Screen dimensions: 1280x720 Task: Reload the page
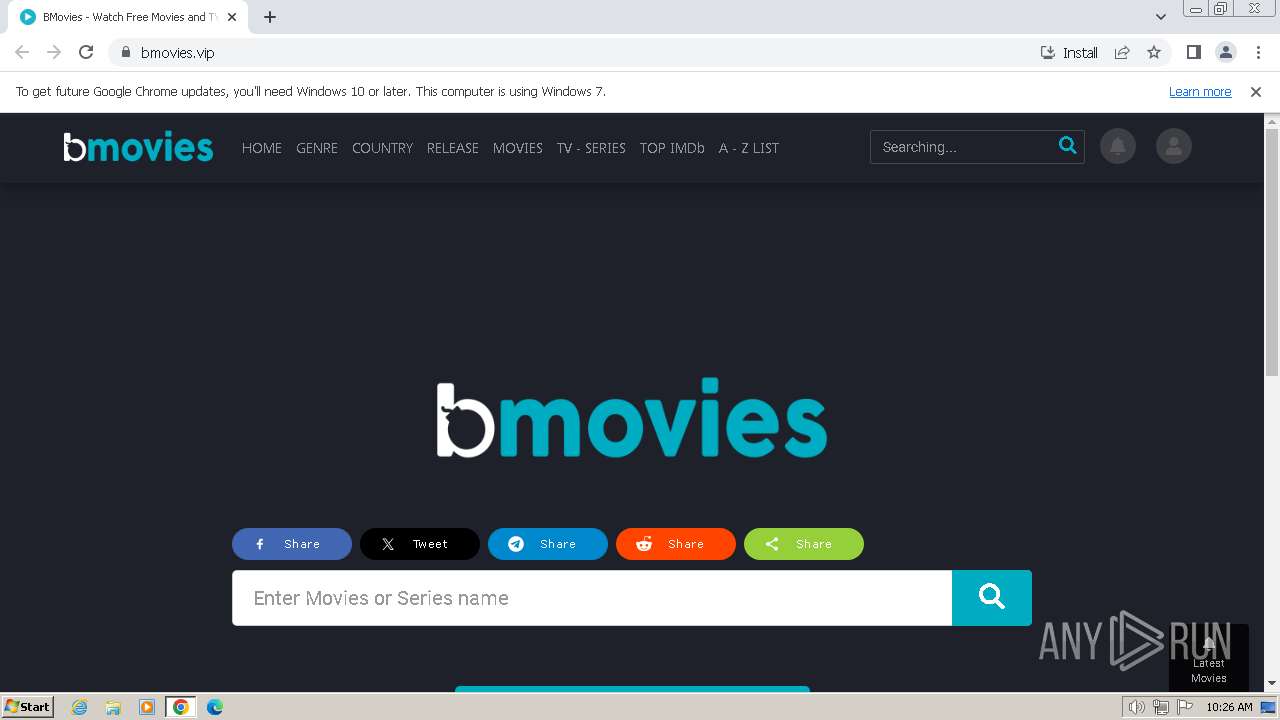[x=86, y=52]
